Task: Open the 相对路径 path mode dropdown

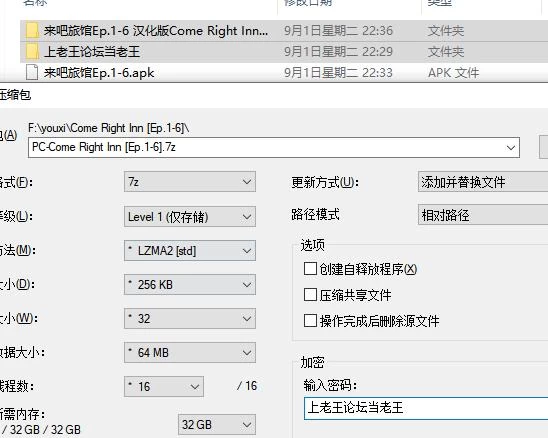Action: pos(483,215)
